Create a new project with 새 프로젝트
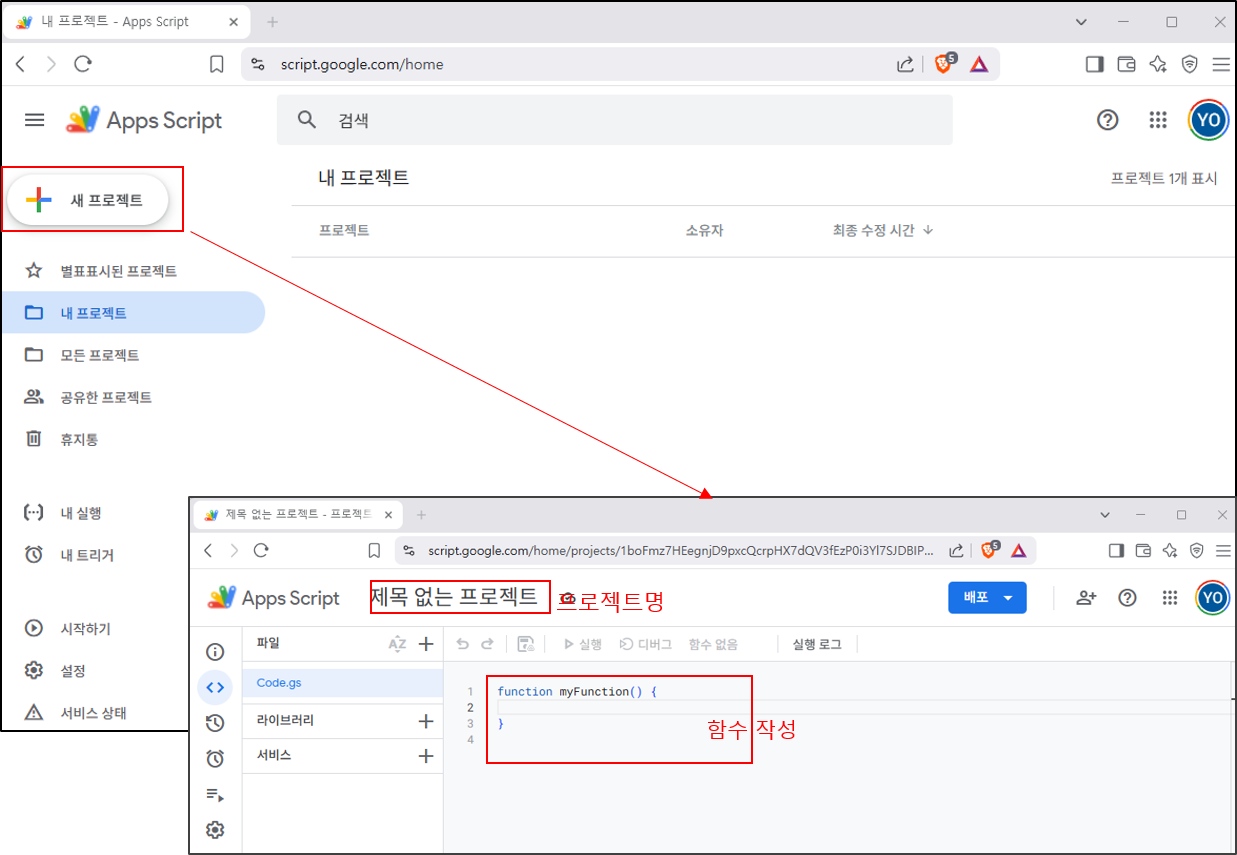The height and width of the screenshot is (855, 1237). [88, 200]
